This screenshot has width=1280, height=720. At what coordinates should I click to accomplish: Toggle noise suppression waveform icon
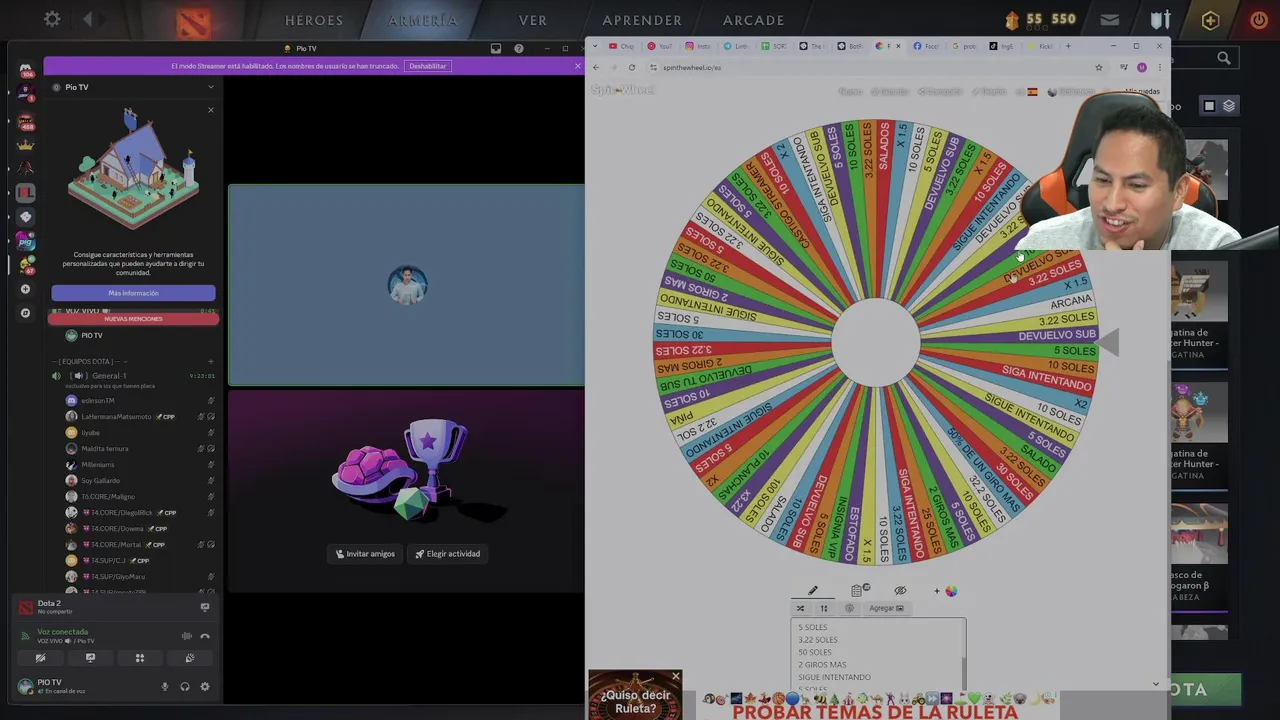click(x=186, y=636)
